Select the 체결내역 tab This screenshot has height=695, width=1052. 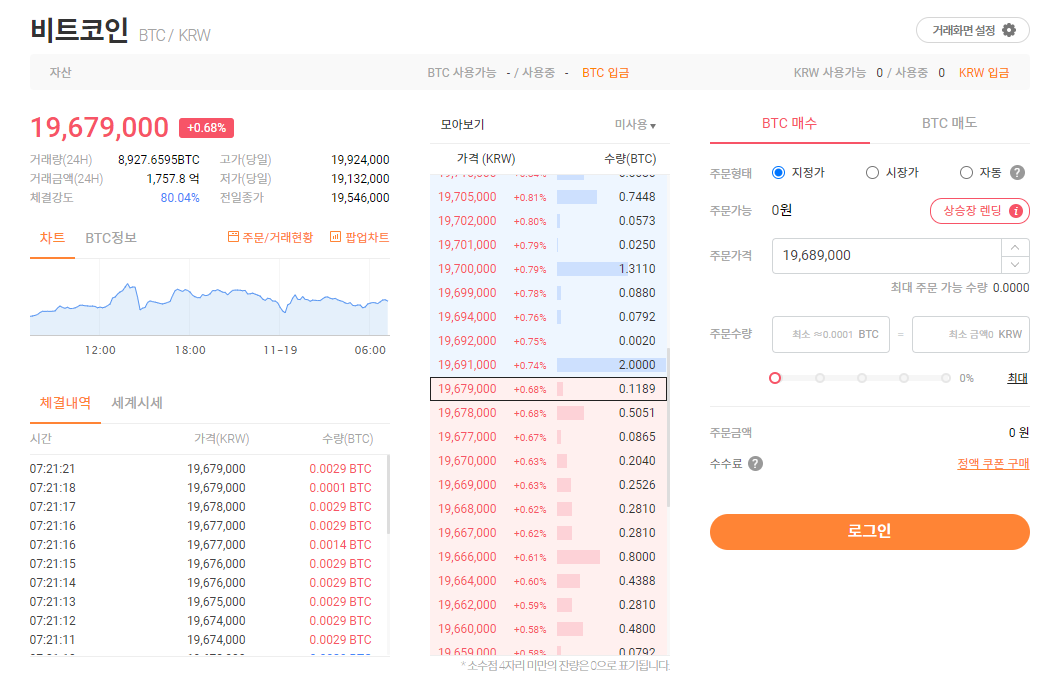point(65,403)
